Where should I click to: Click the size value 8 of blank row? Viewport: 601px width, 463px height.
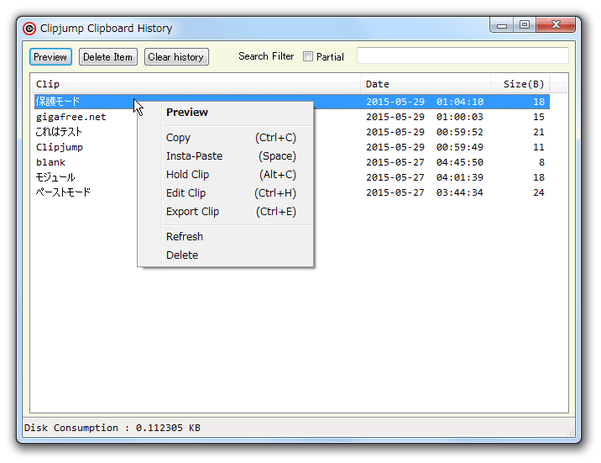click(542, 163)
